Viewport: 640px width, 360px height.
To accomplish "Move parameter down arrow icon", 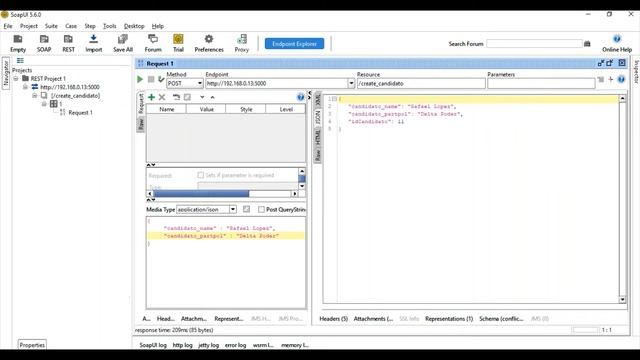I will tap(202, 97).
